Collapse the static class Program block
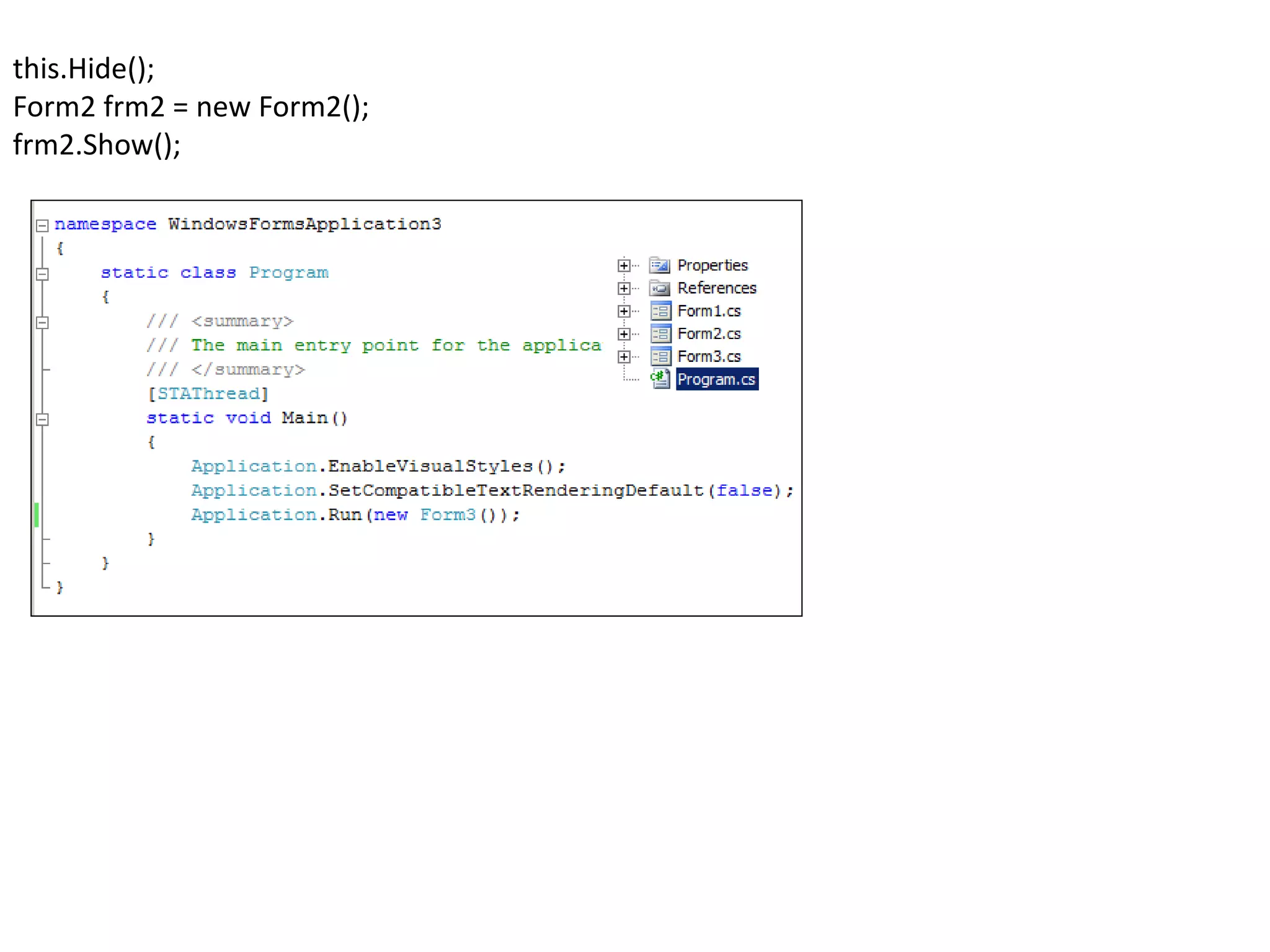The image size is (1270, 952). tap(42, 274)
